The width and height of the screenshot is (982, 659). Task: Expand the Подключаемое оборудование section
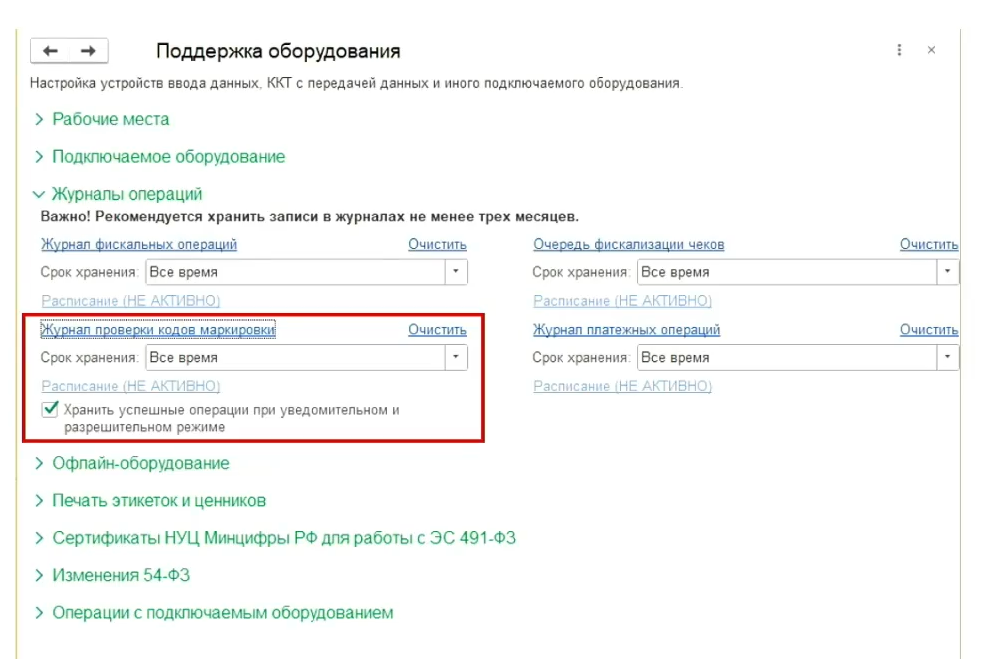tap(168, 157)
